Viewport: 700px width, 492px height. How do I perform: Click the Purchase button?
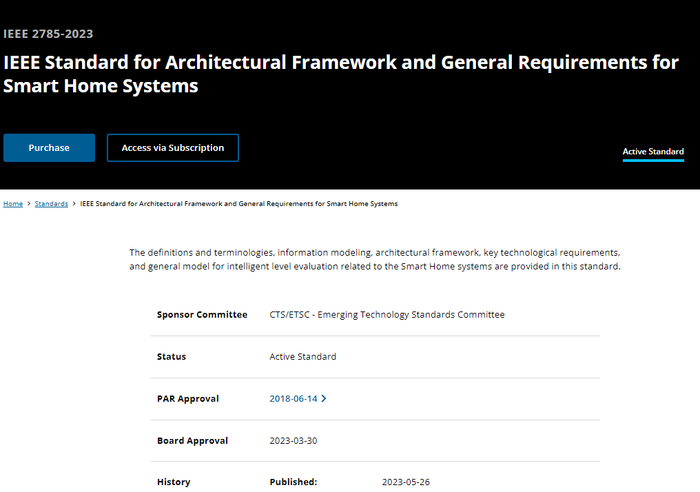(x=49, y=148)
